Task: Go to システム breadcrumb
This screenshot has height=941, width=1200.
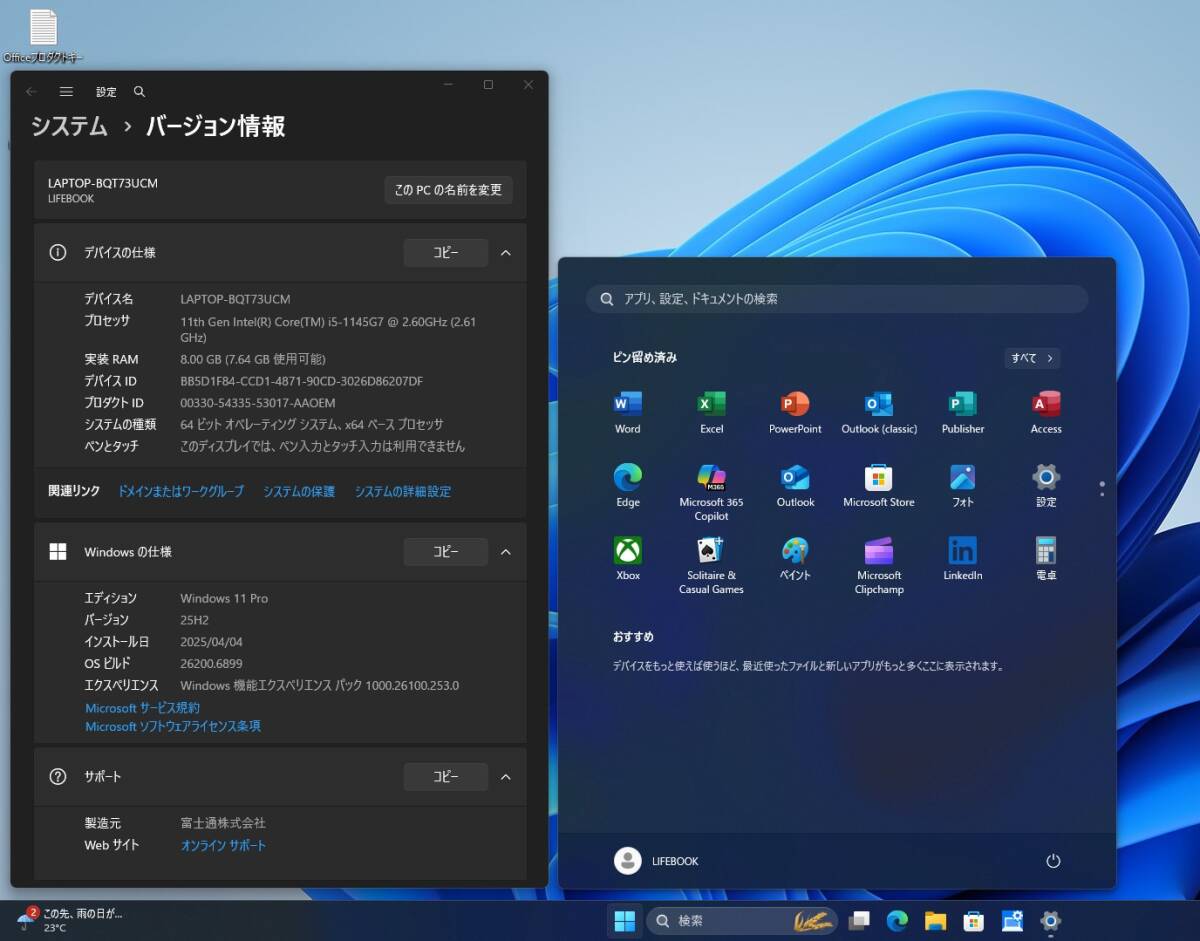Action: point(69,126)
